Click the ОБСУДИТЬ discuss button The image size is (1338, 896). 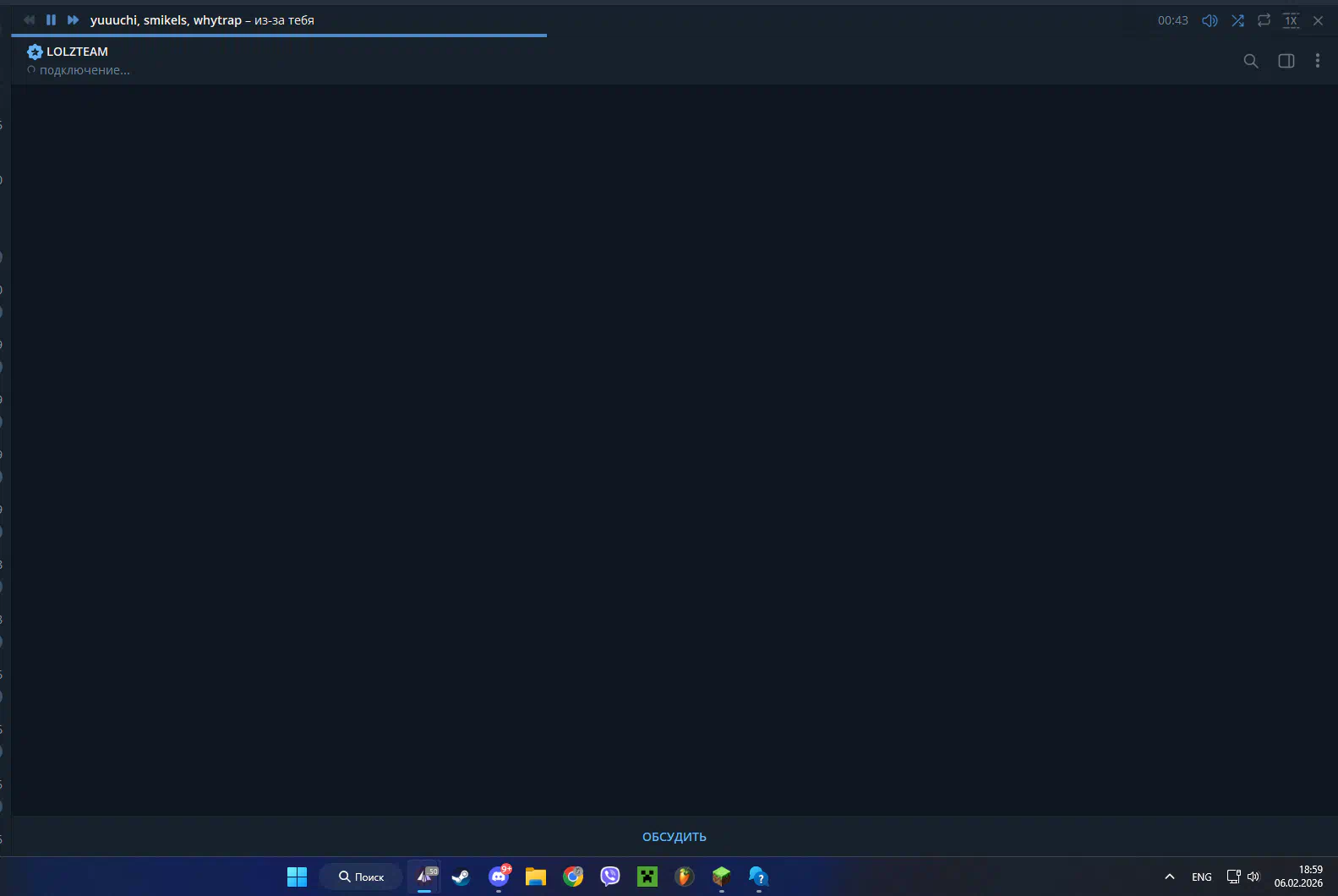point(674,837)
